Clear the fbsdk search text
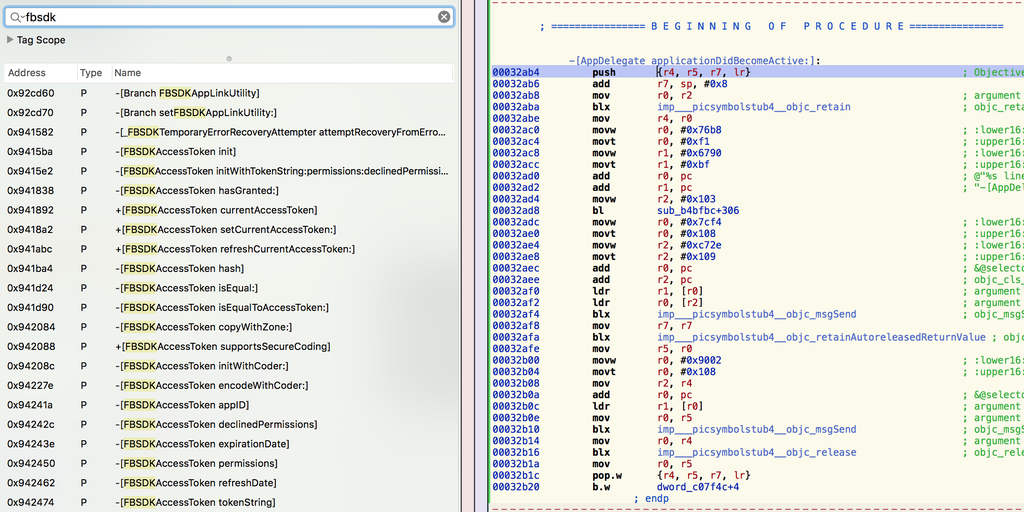The width and height of the screenshot is (1024, 512). click(444, 17)
